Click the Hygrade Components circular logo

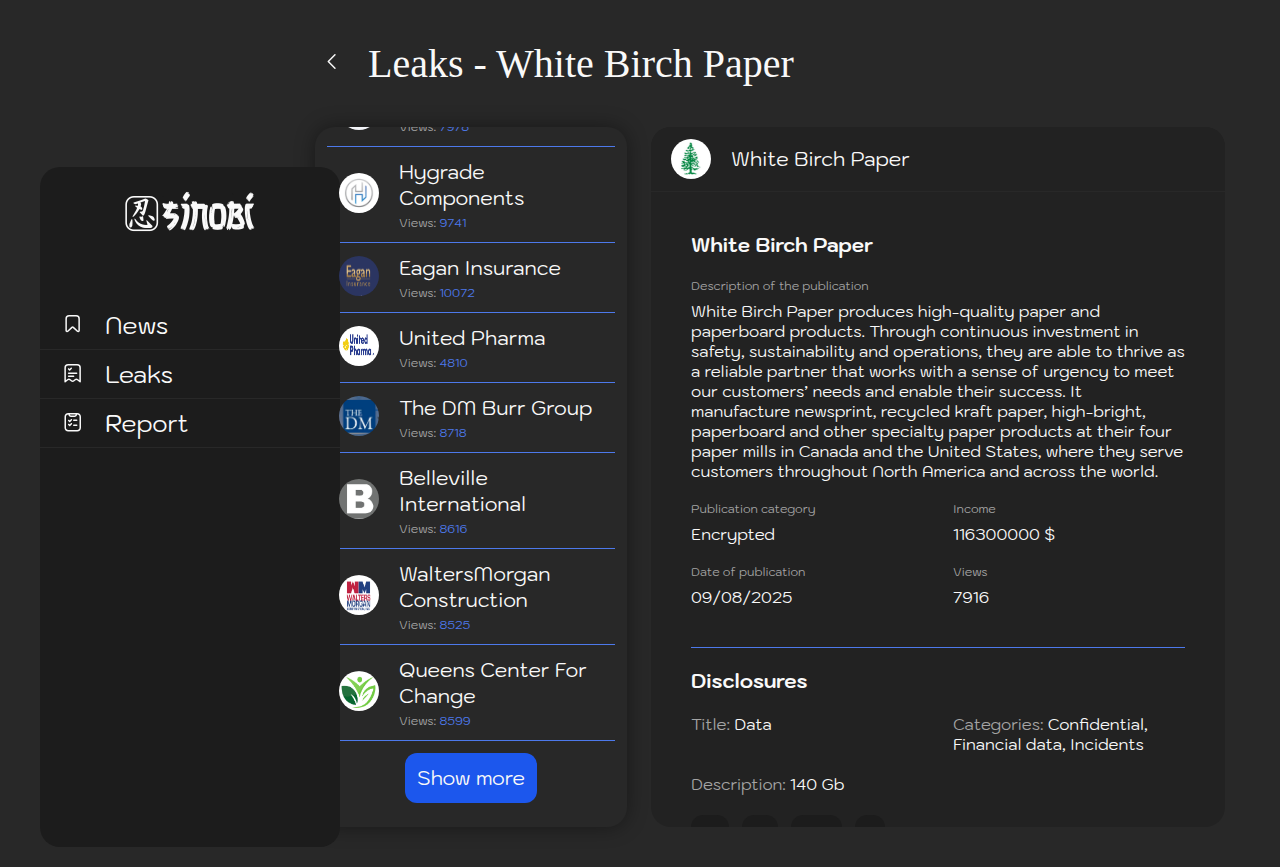[x=359, y=193]
